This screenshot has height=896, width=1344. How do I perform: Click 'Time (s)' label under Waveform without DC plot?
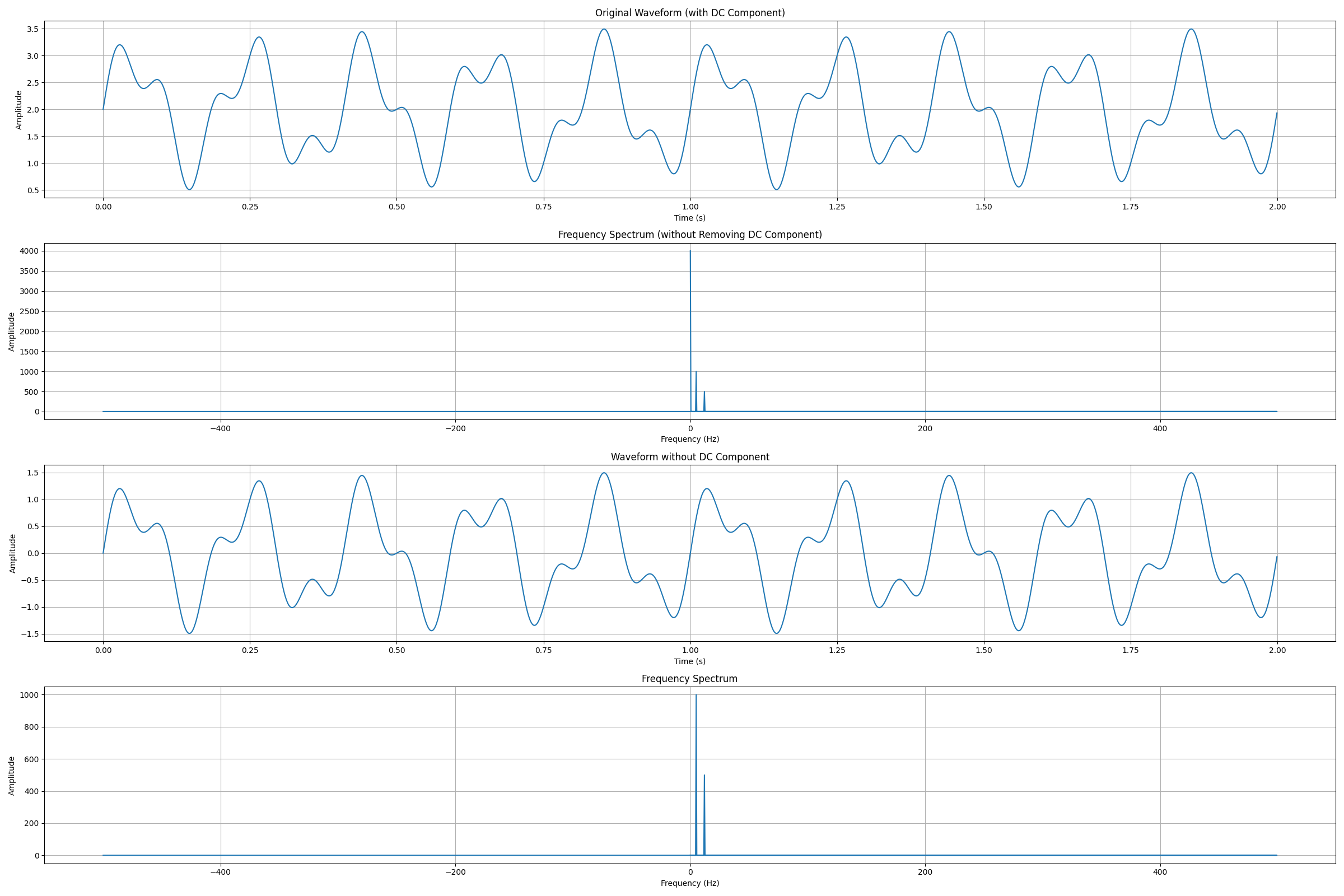pyautogui.click(x=690, y=661)
